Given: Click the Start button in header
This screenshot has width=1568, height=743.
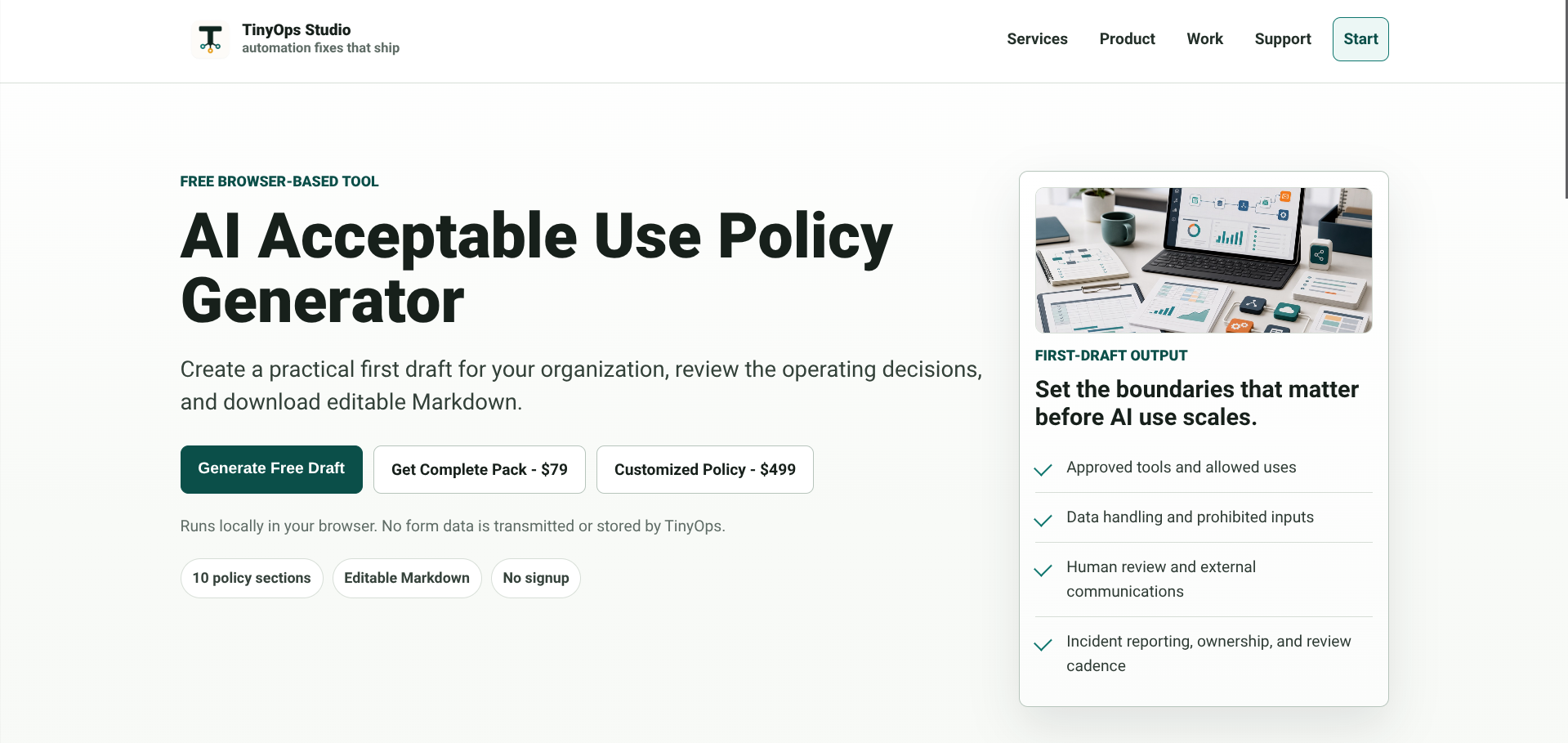Looking at the screenshot, I should [x=1360, y=39].
